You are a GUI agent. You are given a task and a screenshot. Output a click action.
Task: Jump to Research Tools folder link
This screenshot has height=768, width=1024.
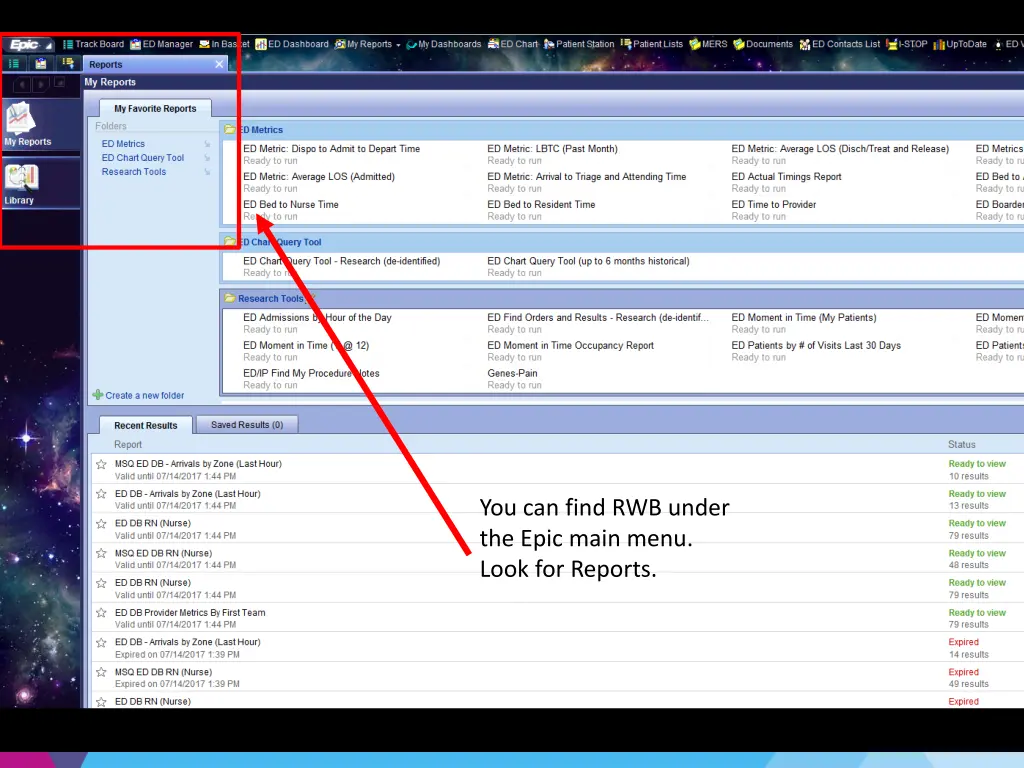(134, 171)
